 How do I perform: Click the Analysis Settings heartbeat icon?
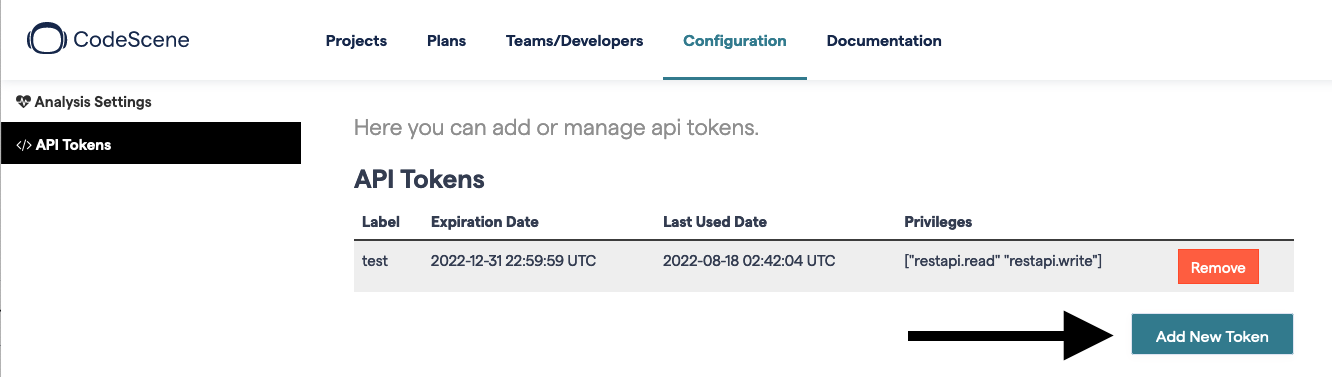24,102
